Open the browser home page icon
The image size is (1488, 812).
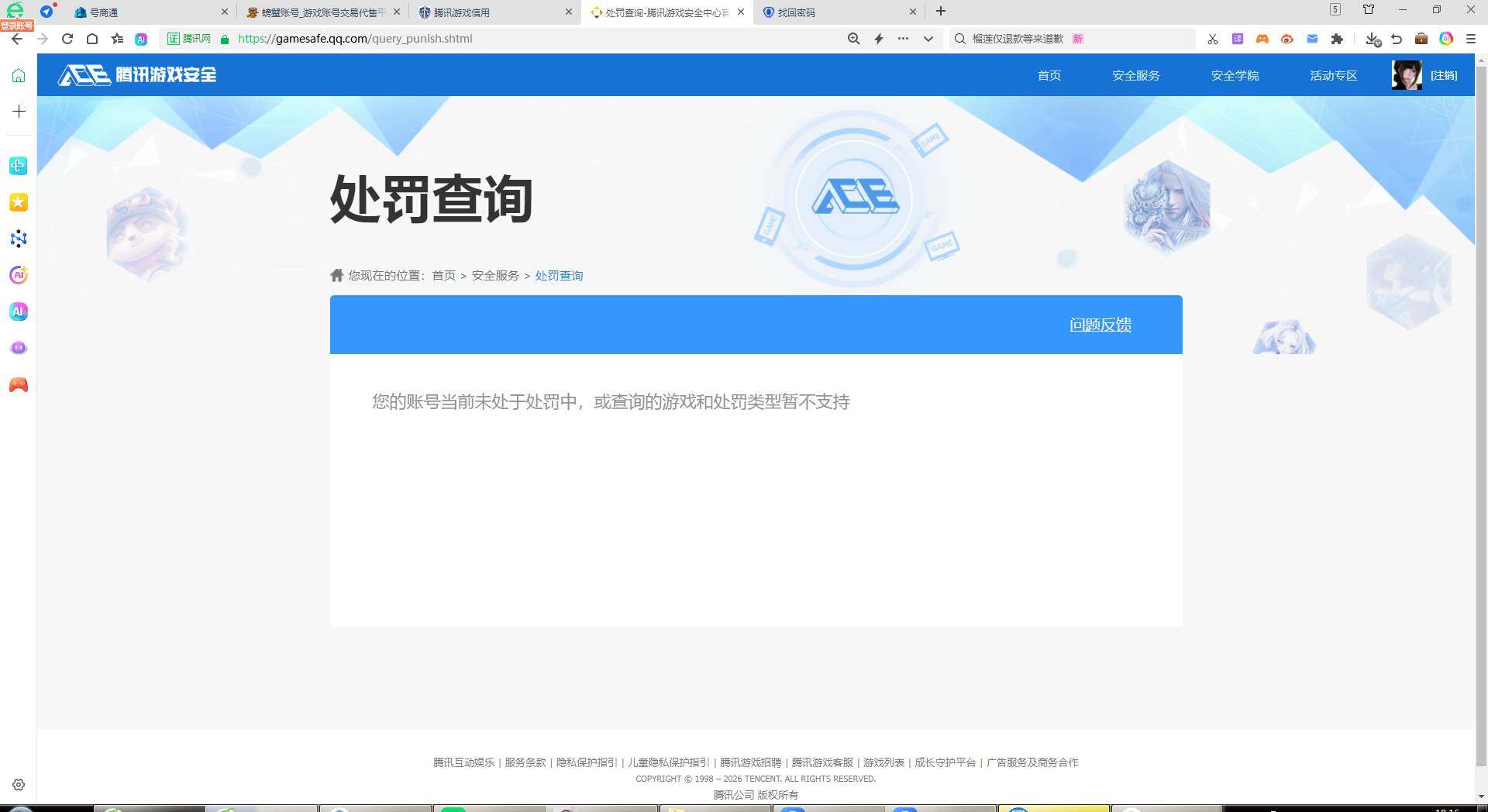pyautogui.click(x=92, y=39)
